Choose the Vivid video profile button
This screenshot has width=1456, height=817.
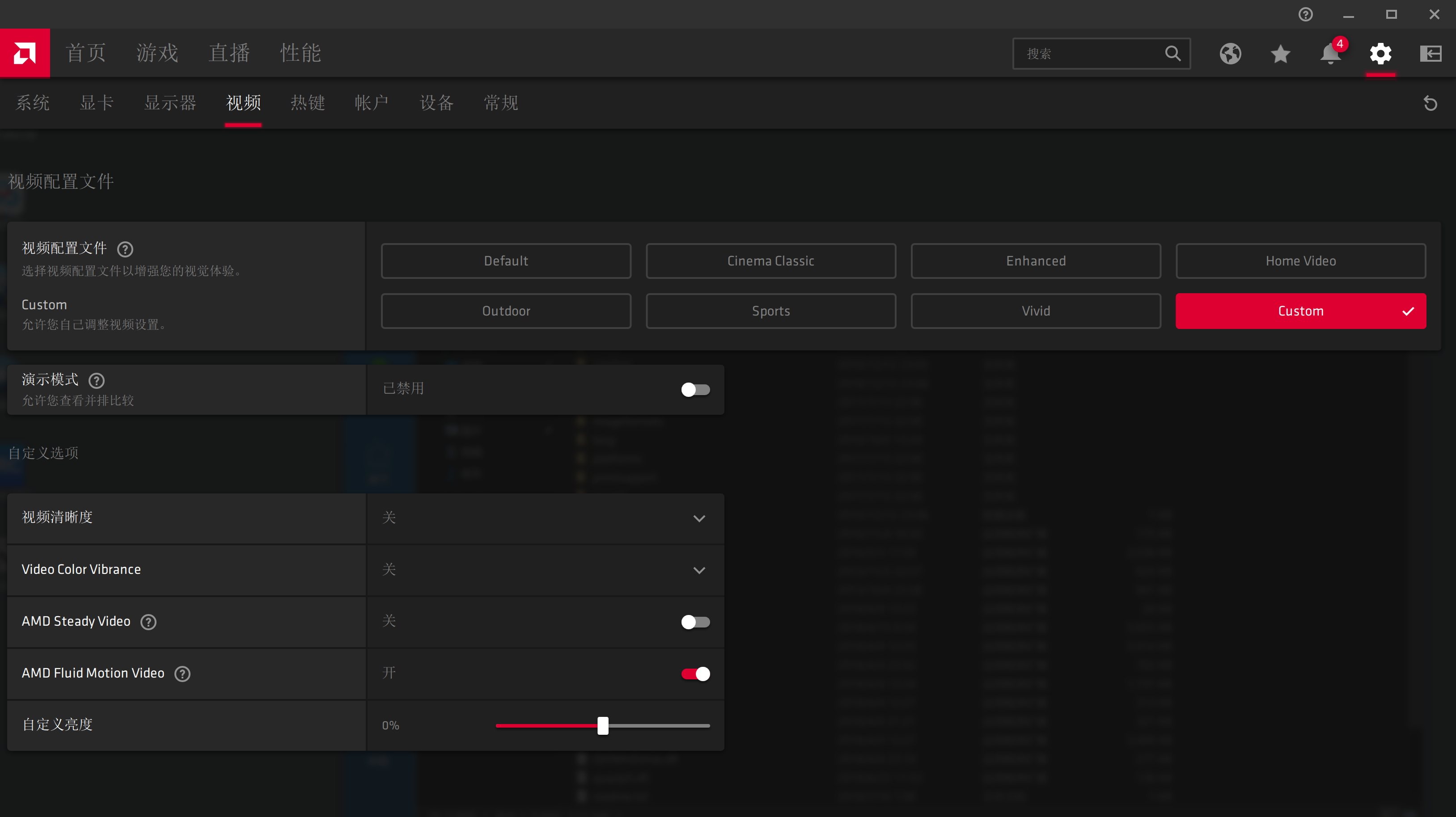pos(1036,311)
